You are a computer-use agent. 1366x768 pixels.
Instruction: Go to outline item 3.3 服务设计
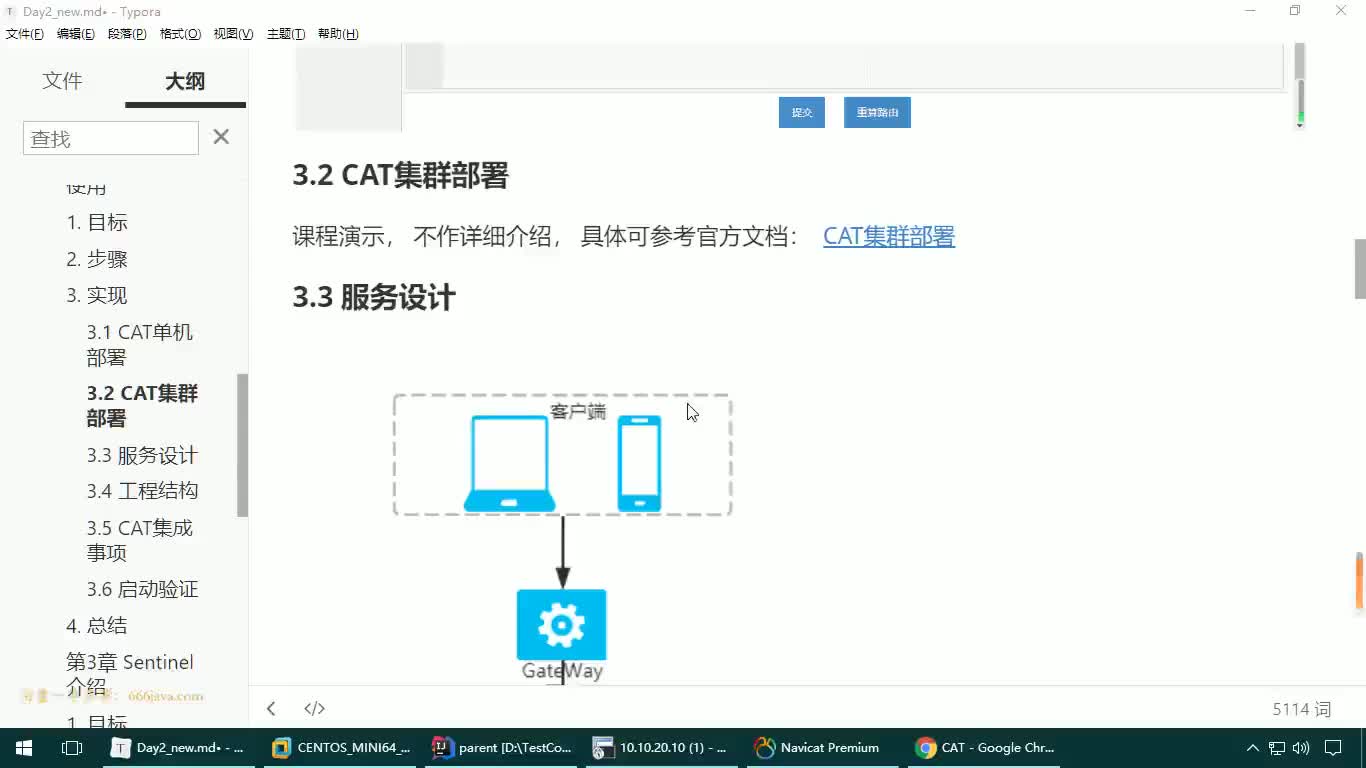[142, 455]
